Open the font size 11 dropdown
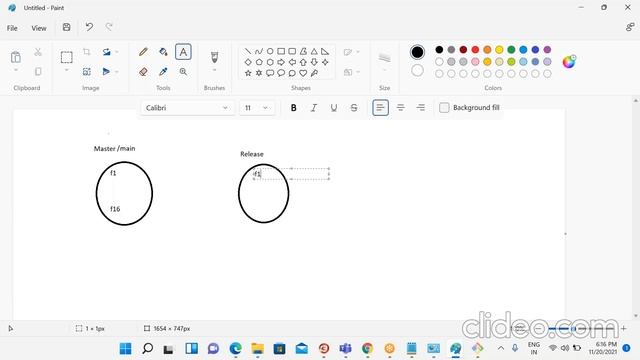Viewport: 640px width, 360px height. [257, 108]
